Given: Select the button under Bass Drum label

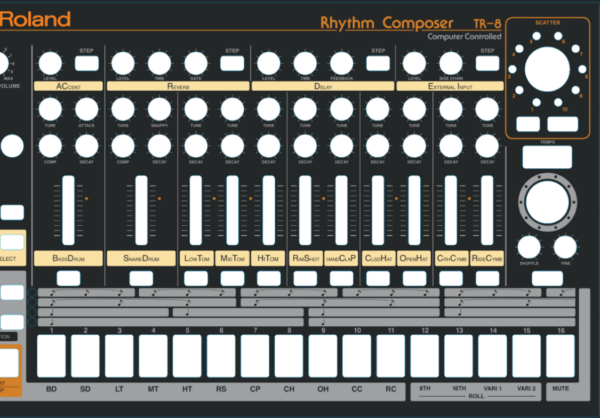Looking at the screenshot, I should (x=68, y=278).
